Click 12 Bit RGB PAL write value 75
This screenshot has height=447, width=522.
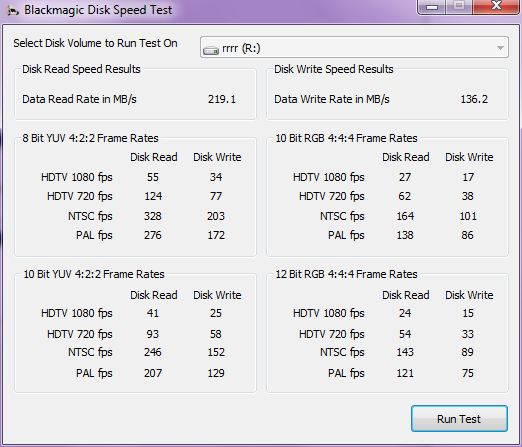click(468, 373)
